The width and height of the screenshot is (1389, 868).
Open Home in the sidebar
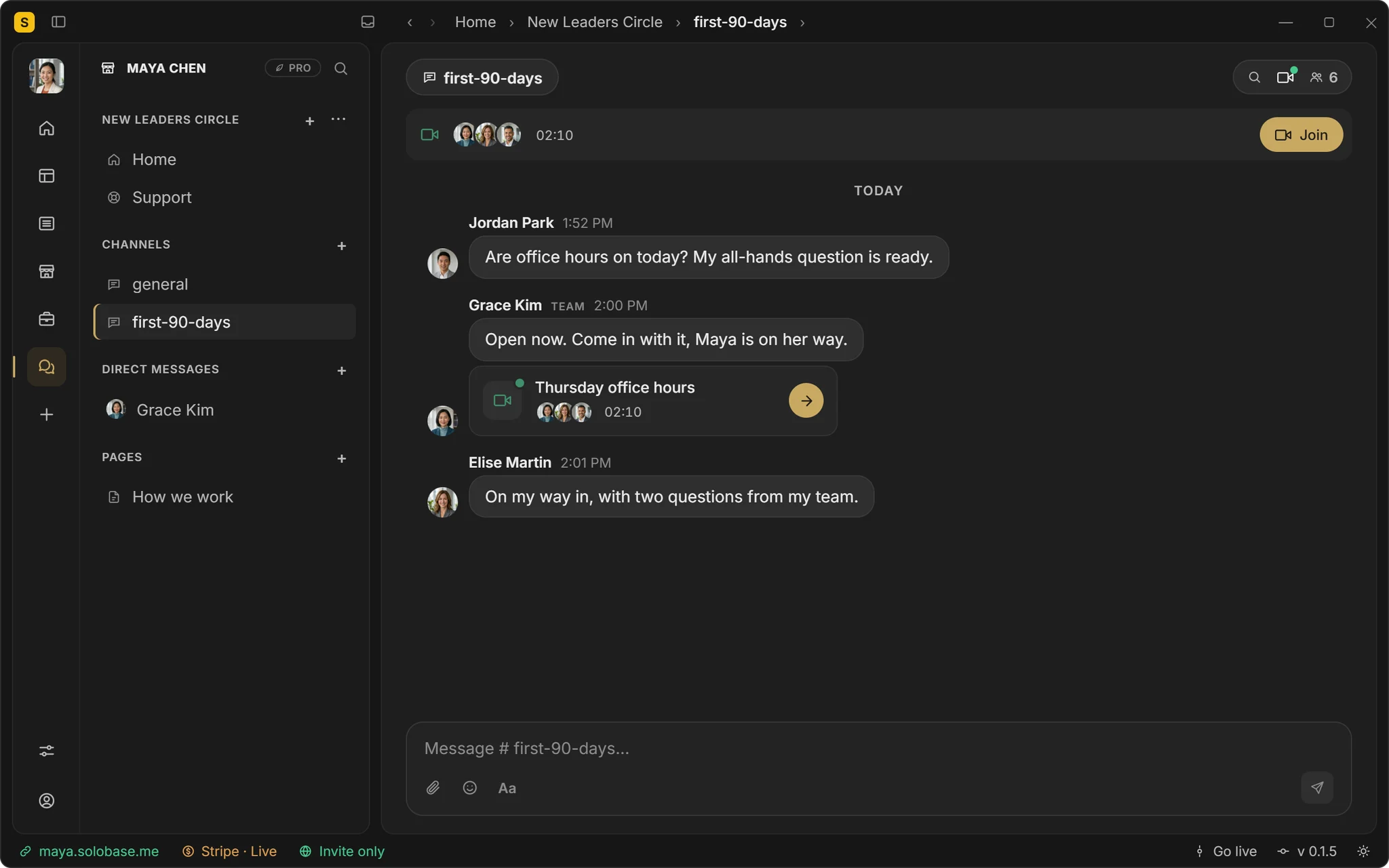pyautogui.click(x=224, y=159)
